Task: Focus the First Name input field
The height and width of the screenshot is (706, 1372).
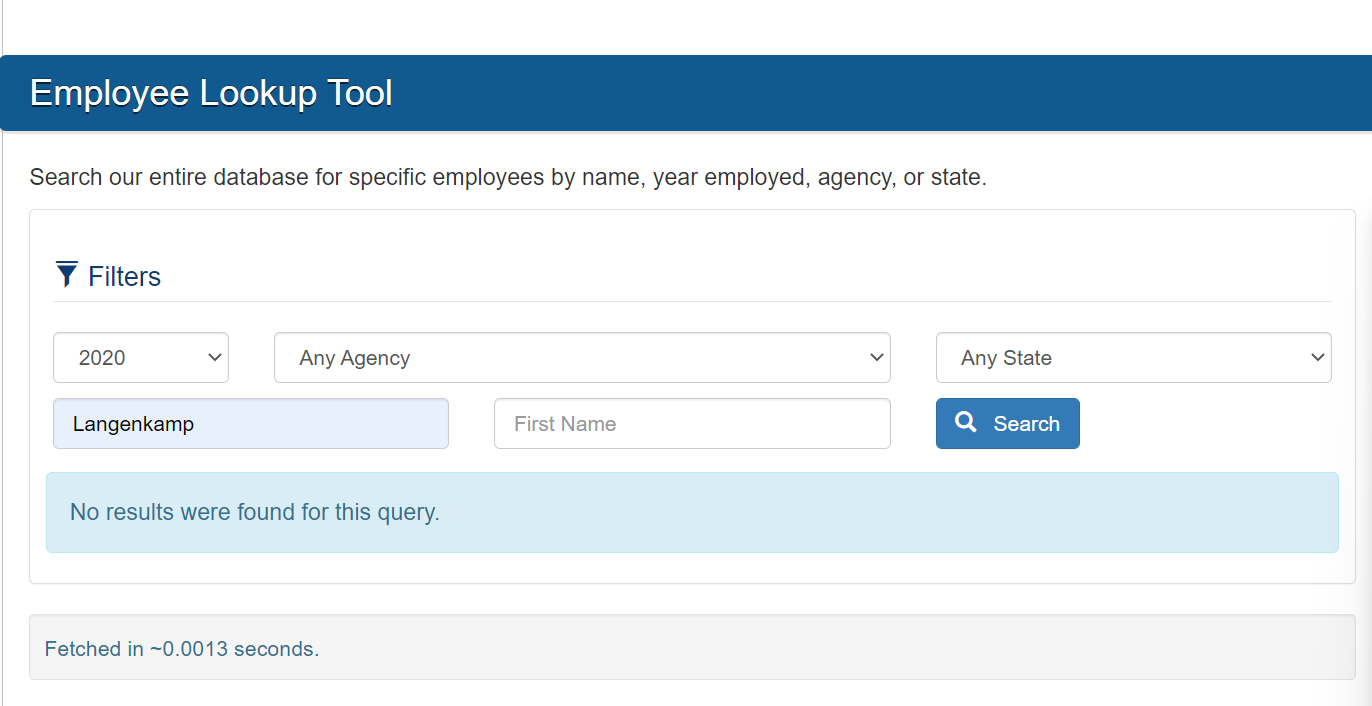Action: [692, 424]
